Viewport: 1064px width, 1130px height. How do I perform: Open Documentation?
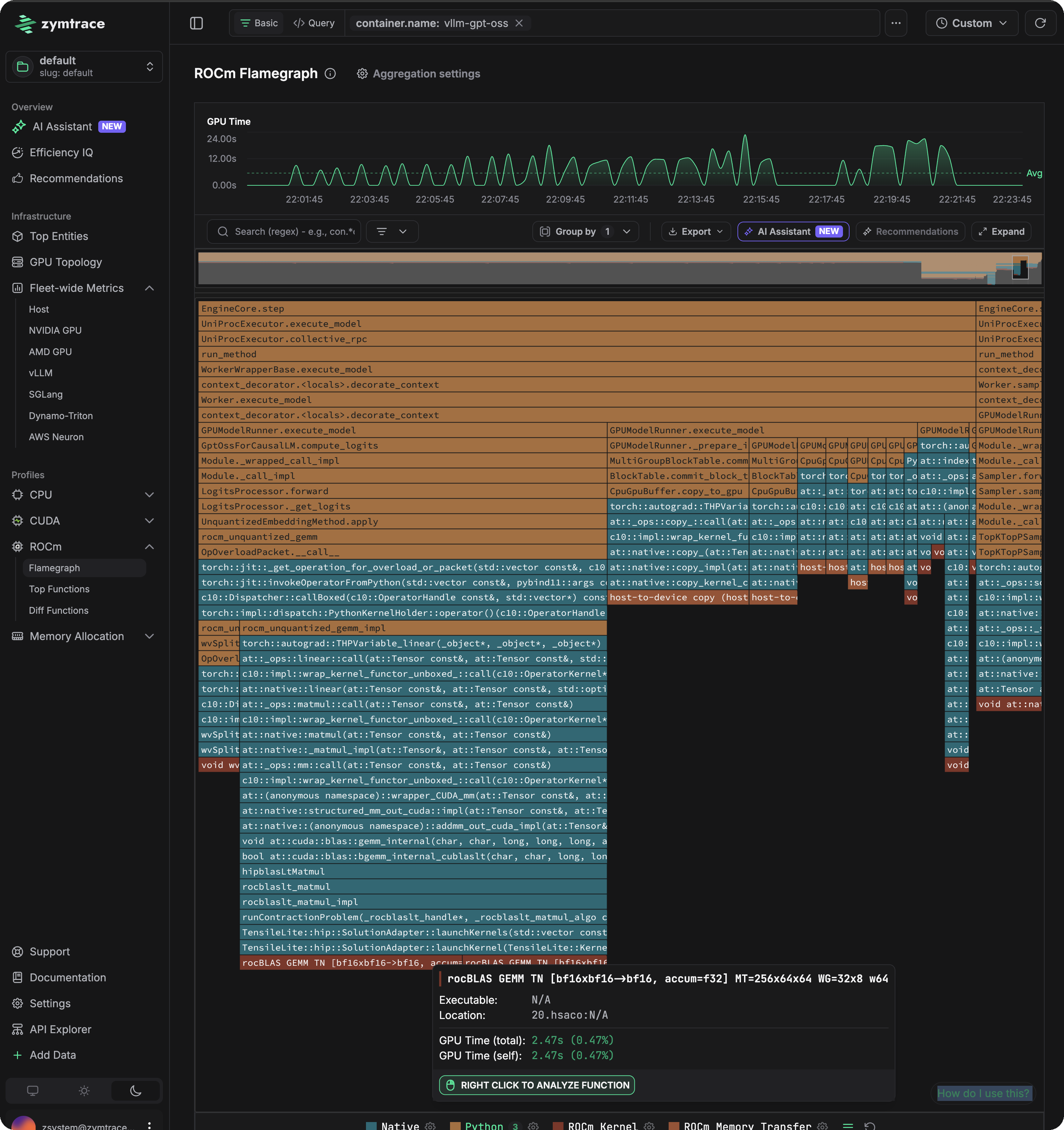coord(59,977)
